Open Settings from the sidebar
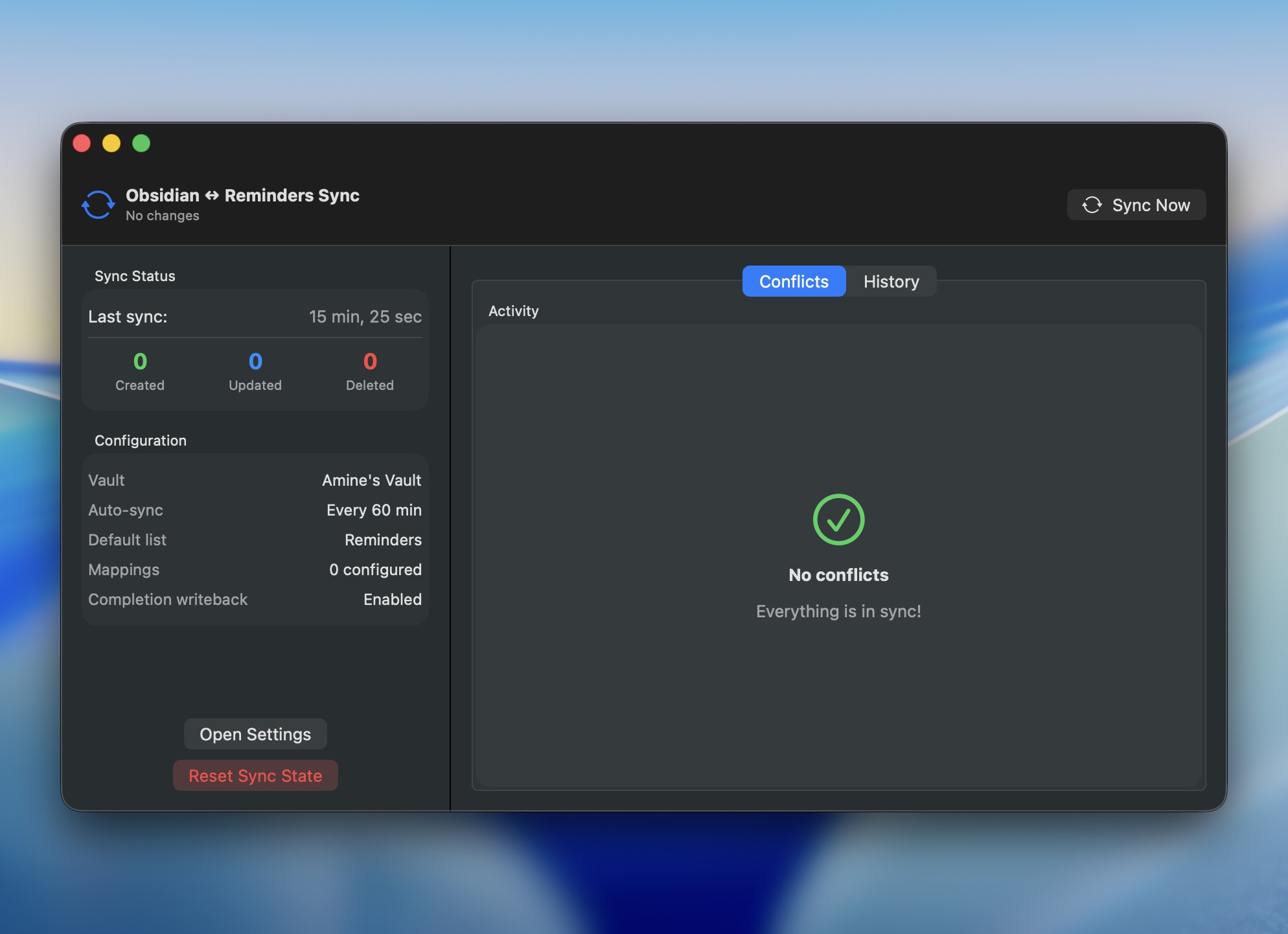The height and width of the screenshot is (934, 1288). pos(255,734)
